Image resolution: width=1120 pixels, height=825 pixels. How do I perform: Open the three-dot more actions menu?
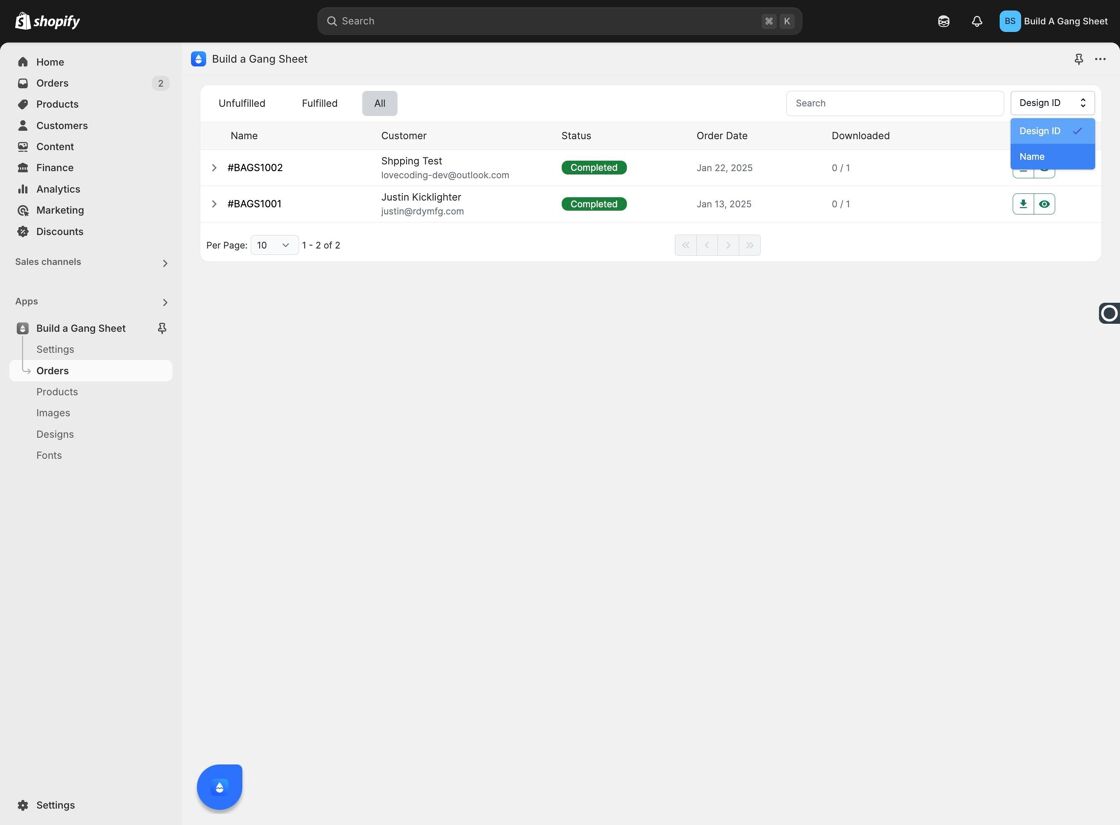coord(1100,59)
